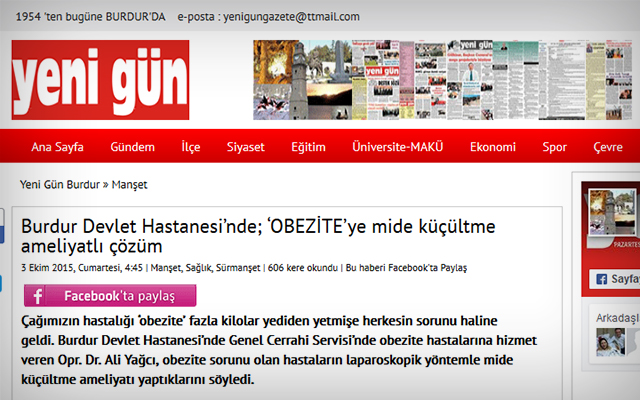The width and height of the screenshot is (640, 400).
Task: Click the article summary paragraph text
Action: [x=279, y=350]
